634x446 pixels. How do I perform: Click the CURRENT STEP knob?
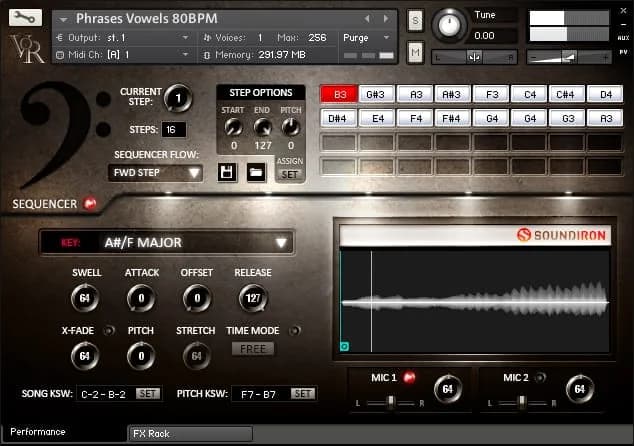[x=178, y=98]
